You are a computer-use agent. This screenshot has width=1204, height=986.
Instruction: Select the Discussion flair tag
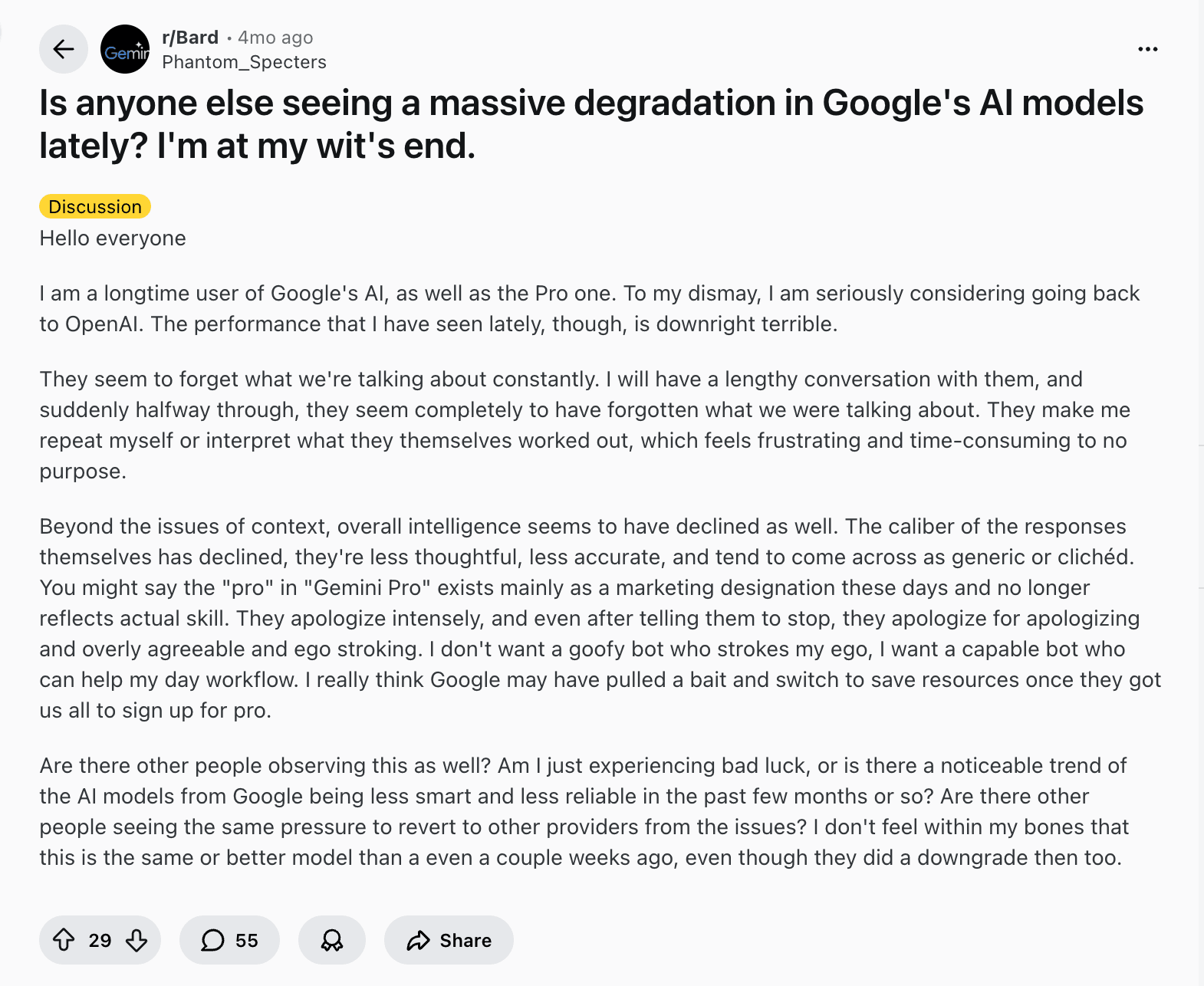click(94, 206)
